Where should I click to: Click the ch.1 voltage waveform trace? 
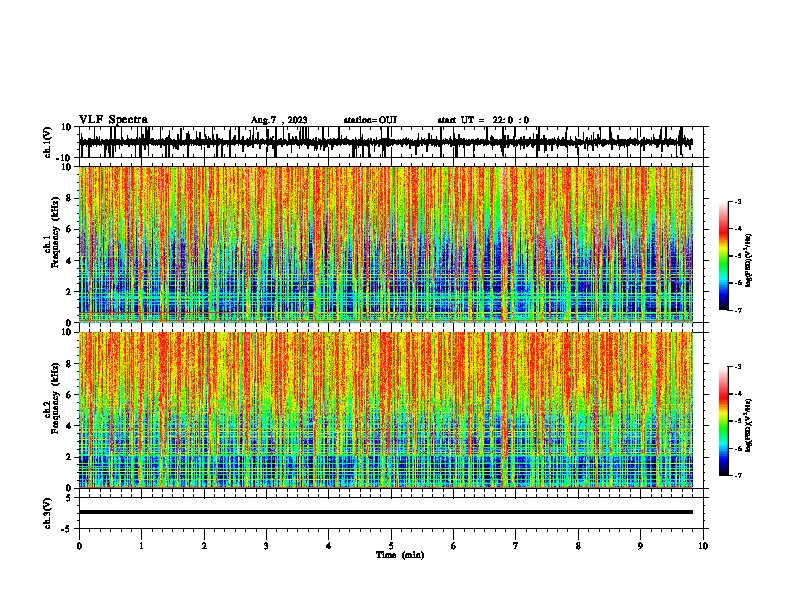point(386,142)
